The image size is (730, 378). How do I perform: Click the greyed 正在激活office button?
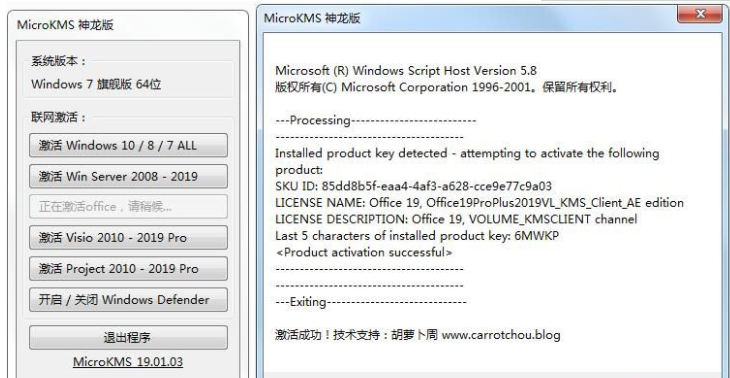pyautogui.click(x=128, y=207)
